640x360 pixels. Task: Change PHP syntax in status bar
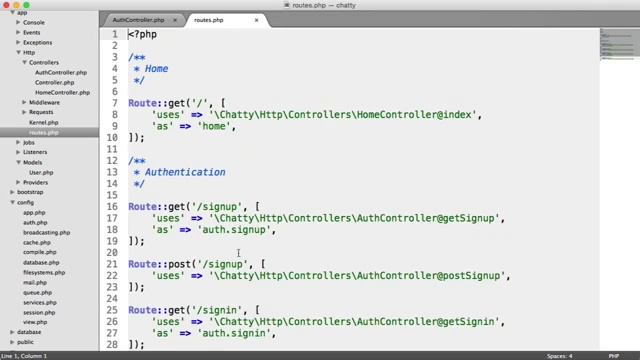tap(614, 356)
